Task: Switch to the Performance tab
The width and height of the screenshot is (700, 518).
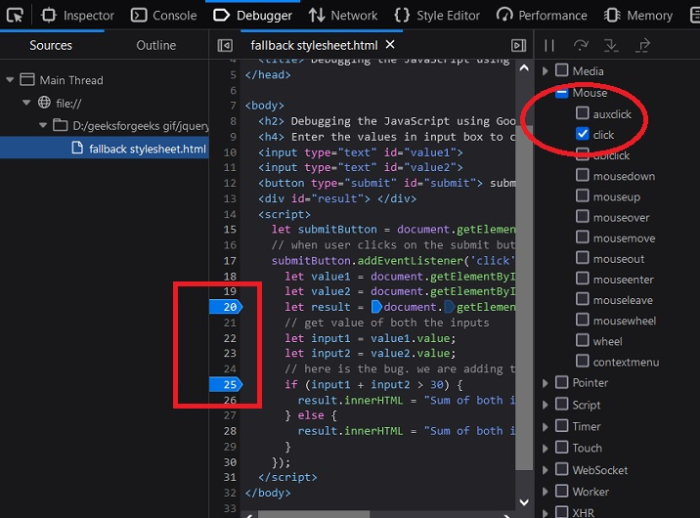Action: (x=542, y=16)
